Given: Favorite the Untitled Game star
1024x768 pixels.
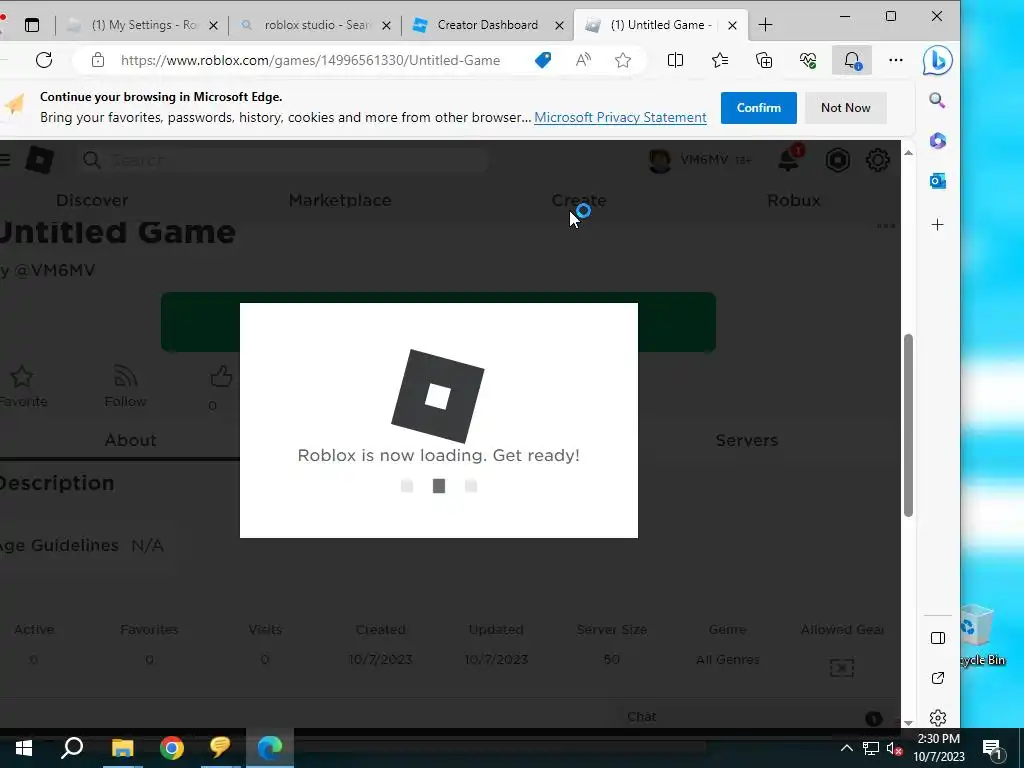Looking at the screenshot, I should [x=22, y=377].
